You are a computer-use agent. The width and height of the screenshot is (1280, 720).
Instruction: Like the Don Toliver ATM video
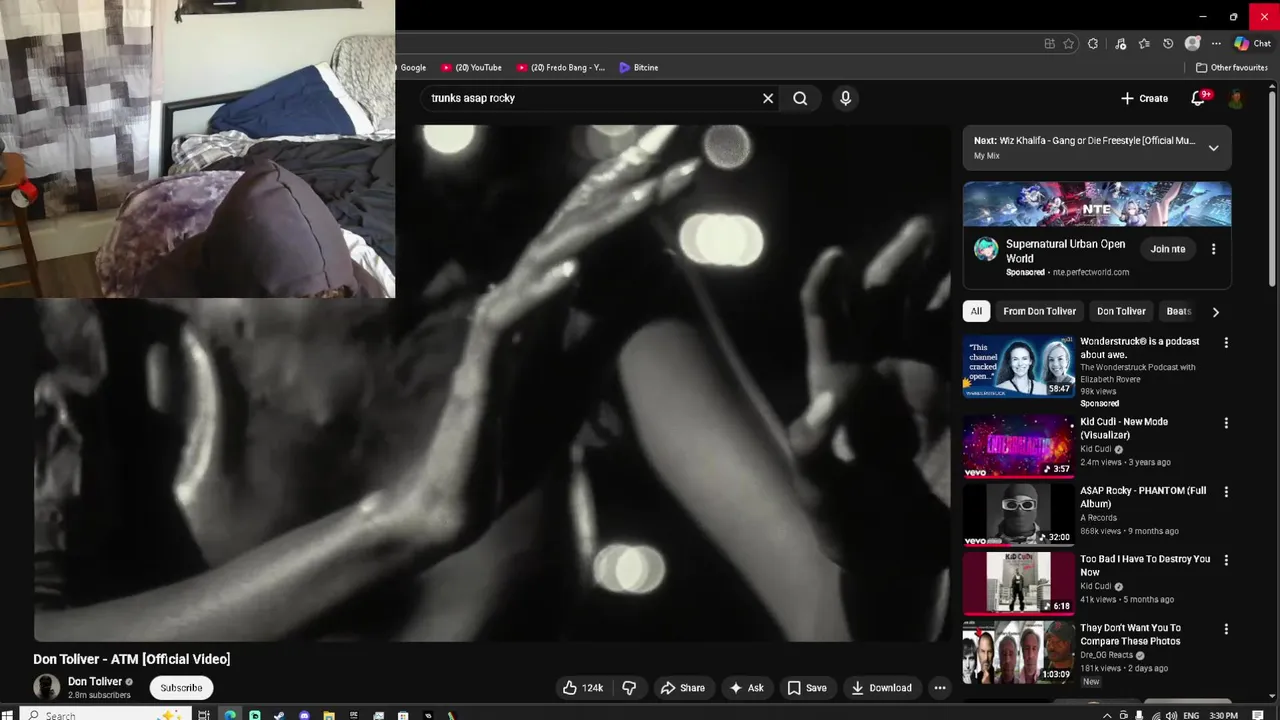coord(583,688)
